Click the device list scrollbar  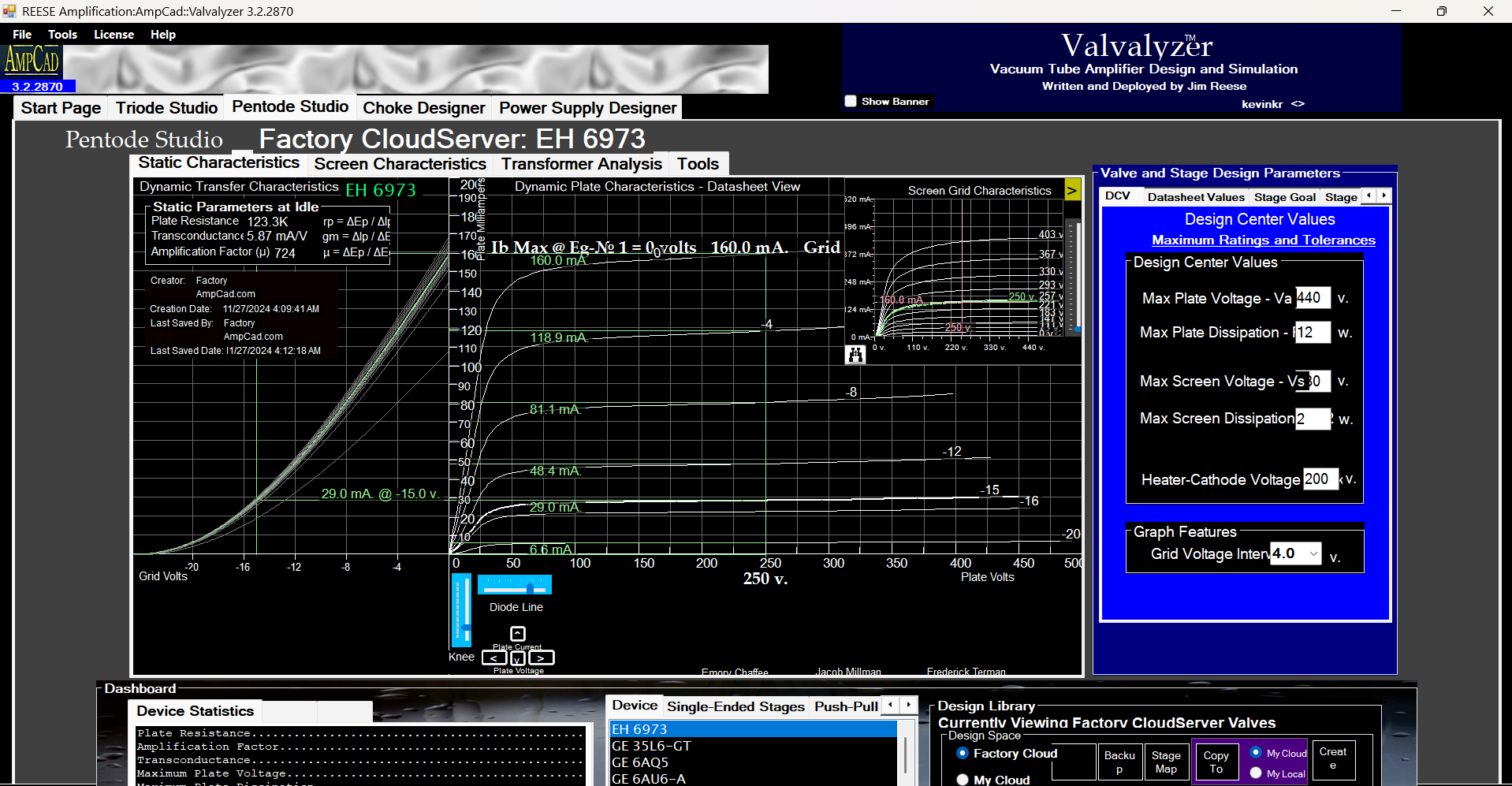[x=906, y=754]
